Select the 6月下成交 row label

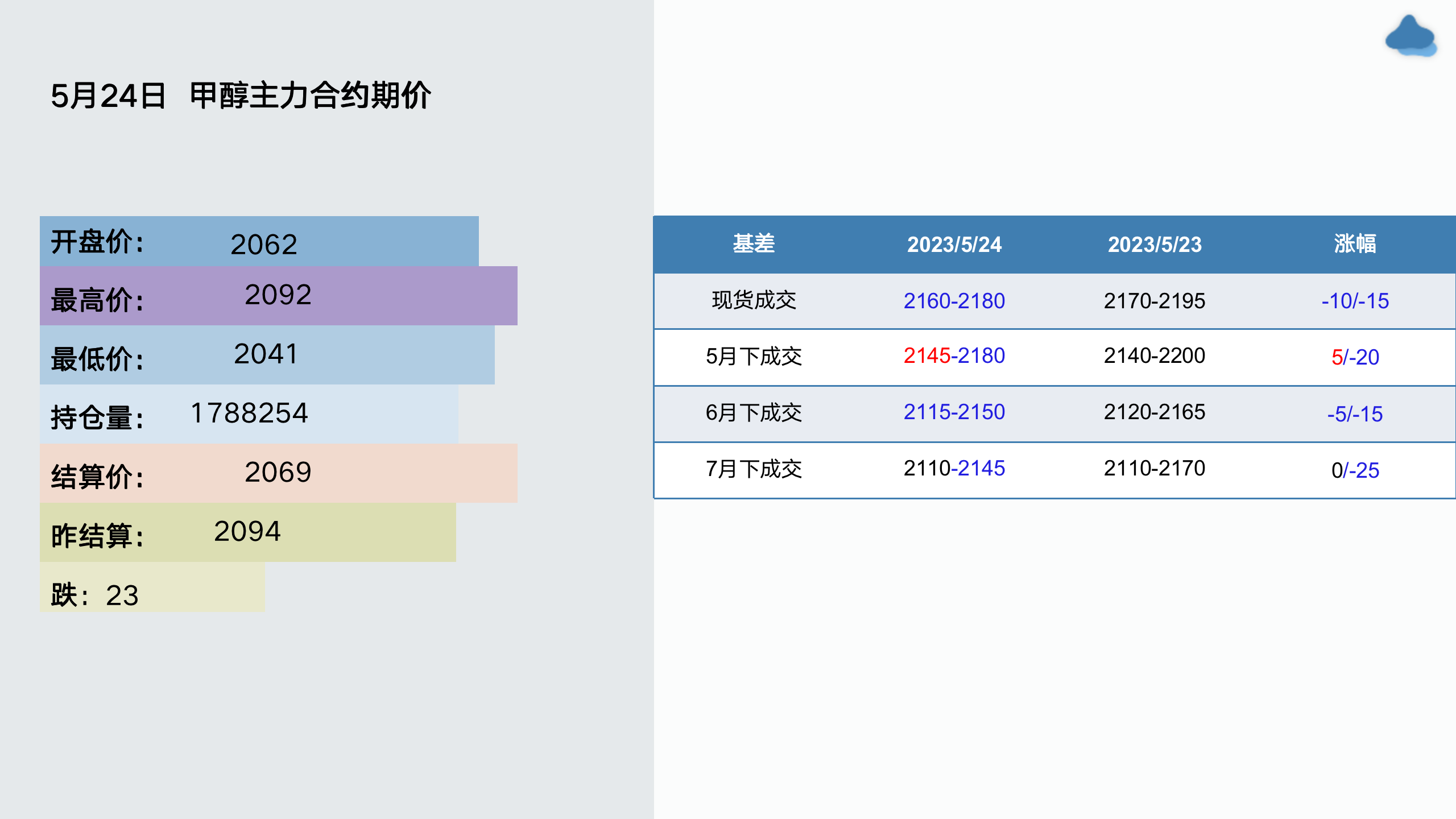pos(754,413)
